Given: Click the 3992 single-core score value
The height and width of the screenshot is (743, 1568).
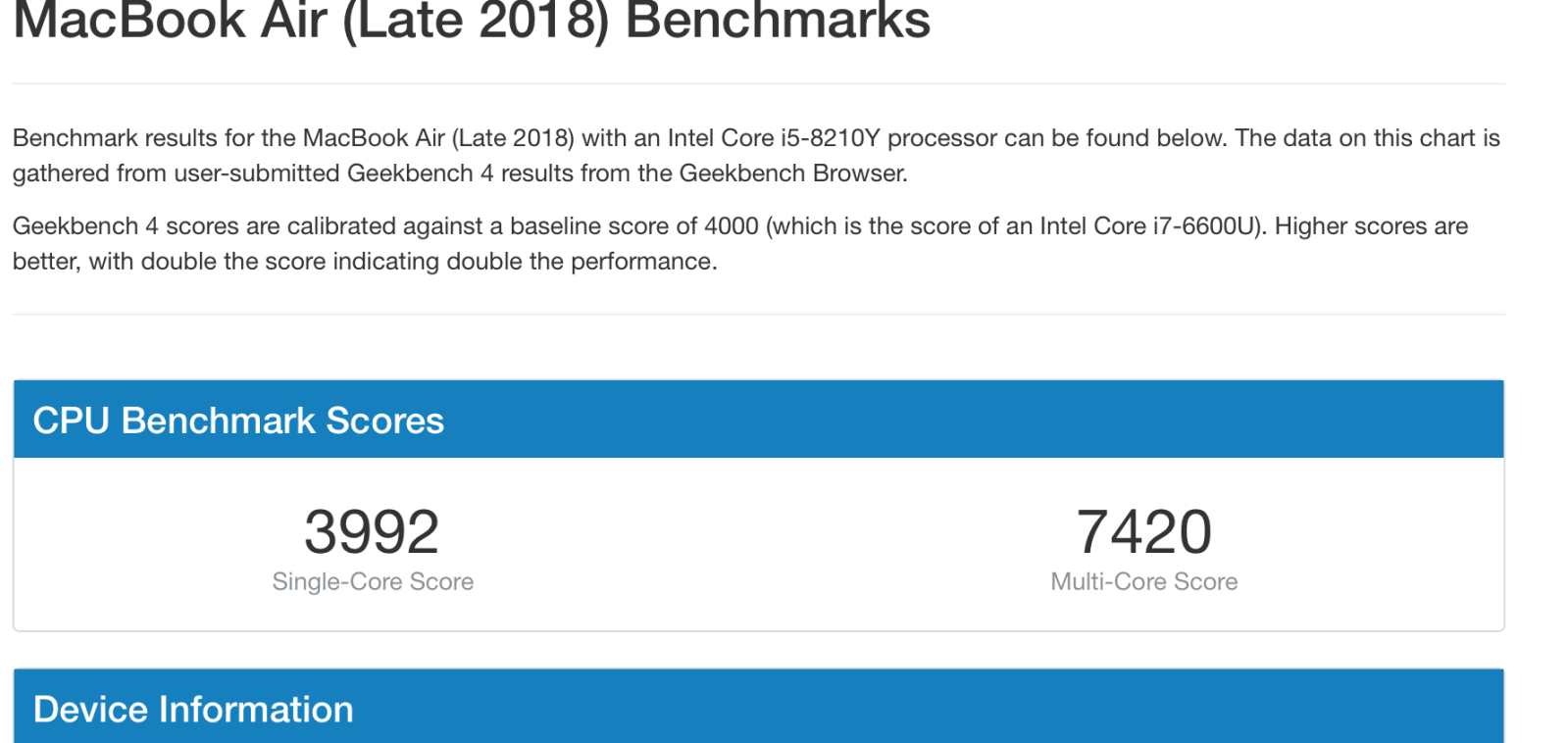Looking at the screenshot, I should tap(372, 532).
